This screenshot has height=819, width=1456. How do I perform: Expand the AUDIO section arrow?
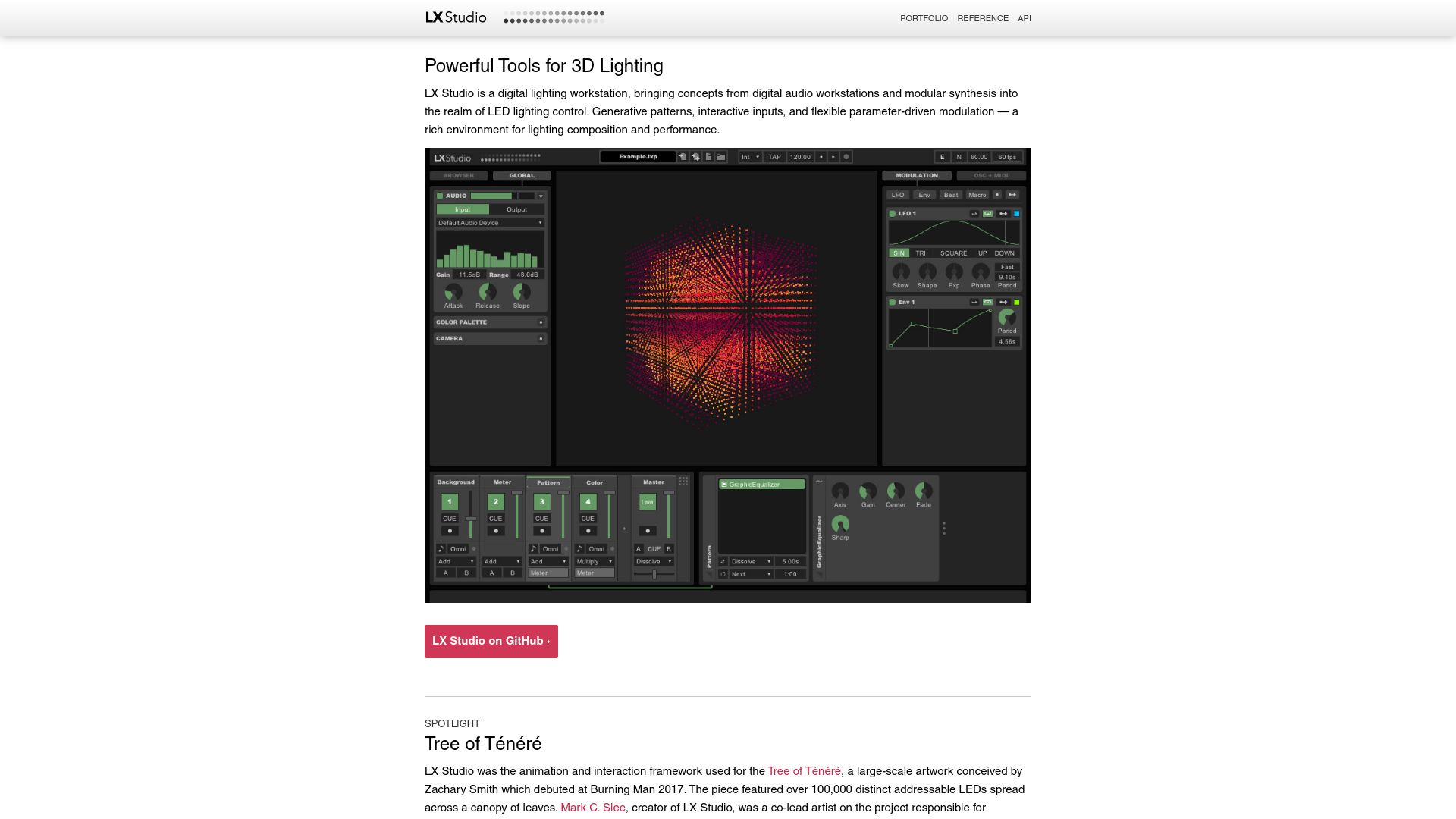click(541, 196)
